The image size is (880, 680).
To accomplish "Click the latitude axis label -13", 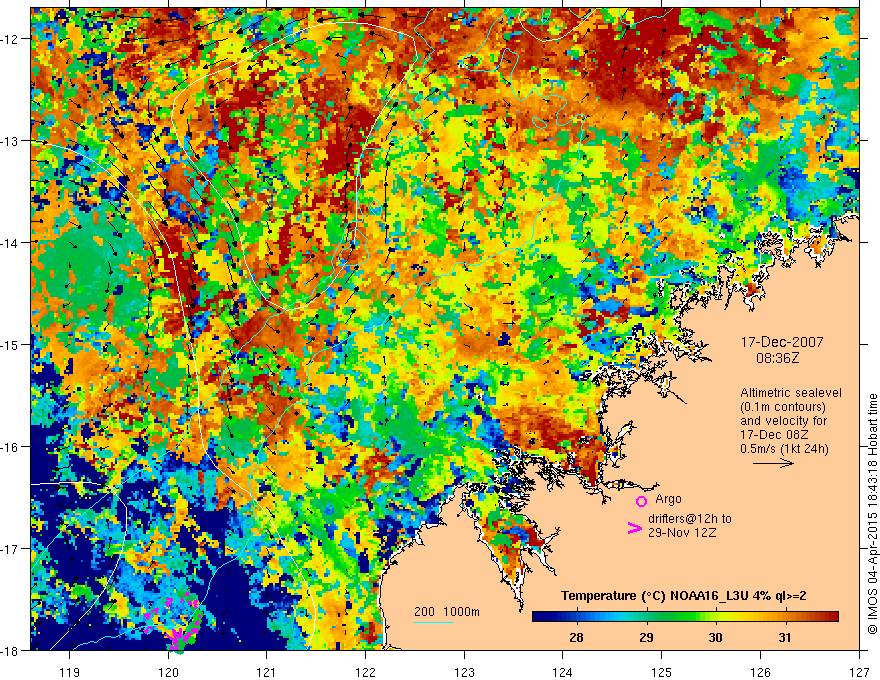I will point(11,141).
